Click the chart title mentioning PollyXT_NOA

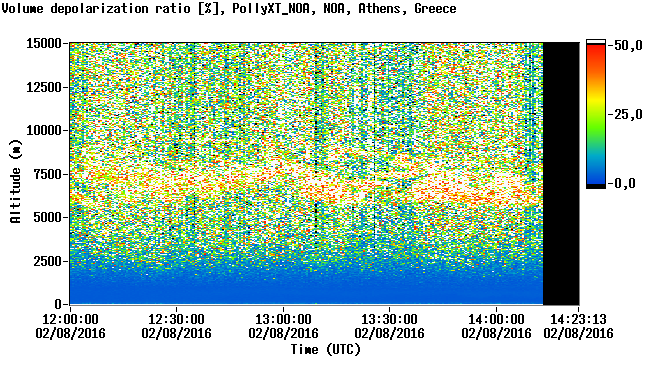click(x=229, y=8)
